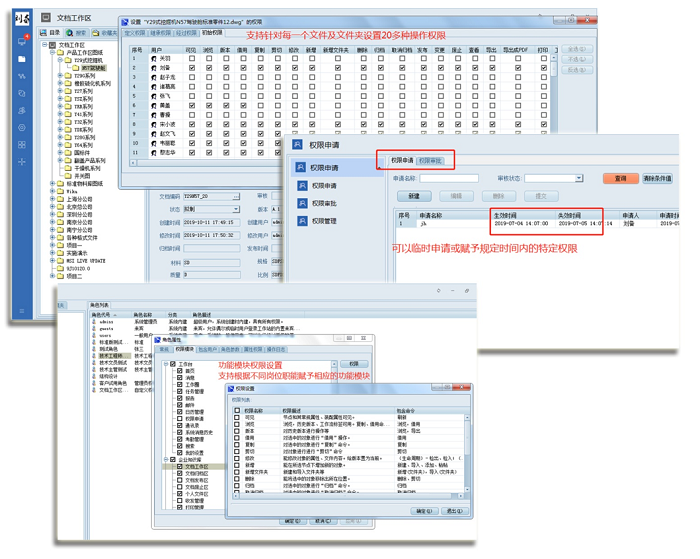The height and width of the screenshot is (559, 700).
Task: Switch to the 初始权限 tab
Action: (212, 33)
